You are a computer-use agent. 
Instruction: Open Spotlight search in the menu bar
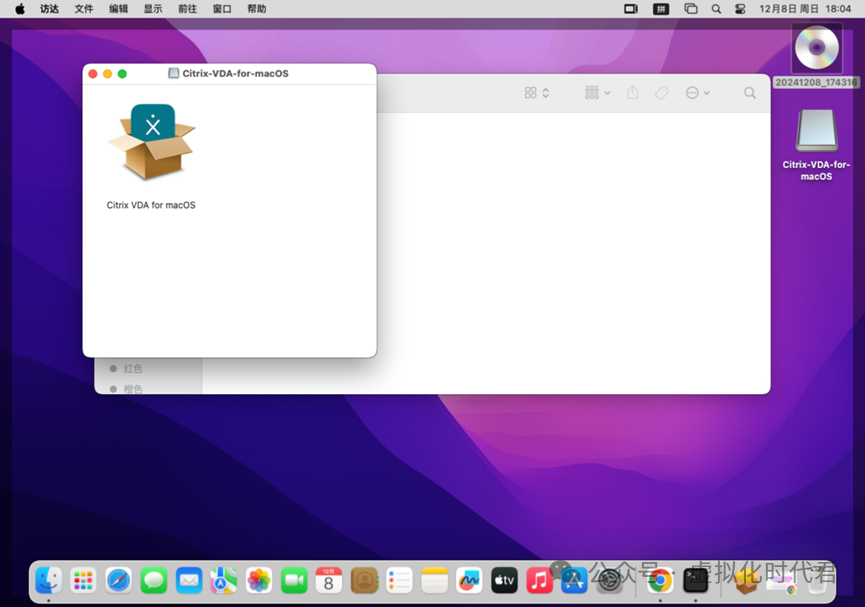coord(716,9)
